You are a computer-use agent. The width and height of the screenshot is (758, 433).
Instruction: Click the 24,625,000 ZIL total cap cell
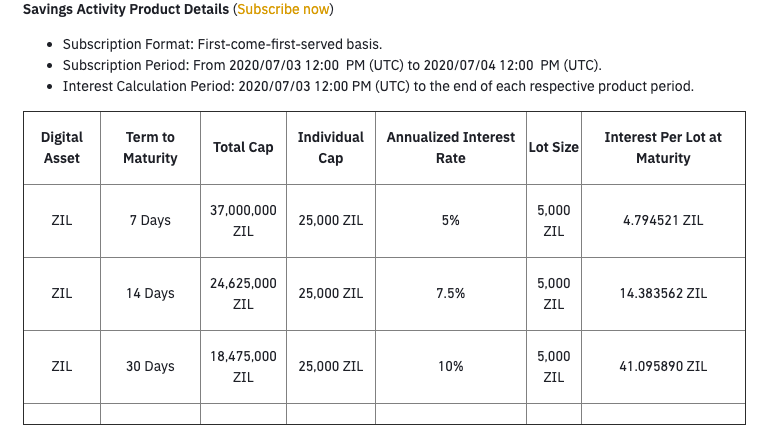pos(243,294)
